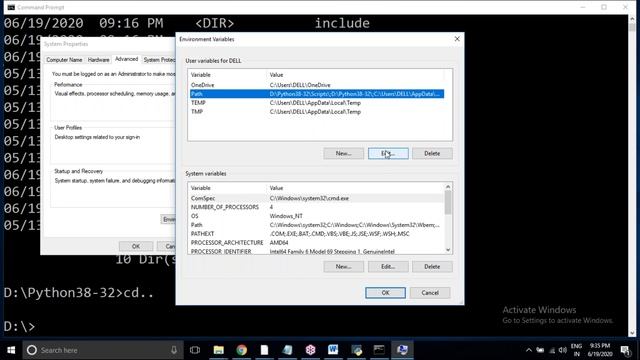
Task: Show hidden system tray icons
Action: pyautogui.click(x=529, y=350)
